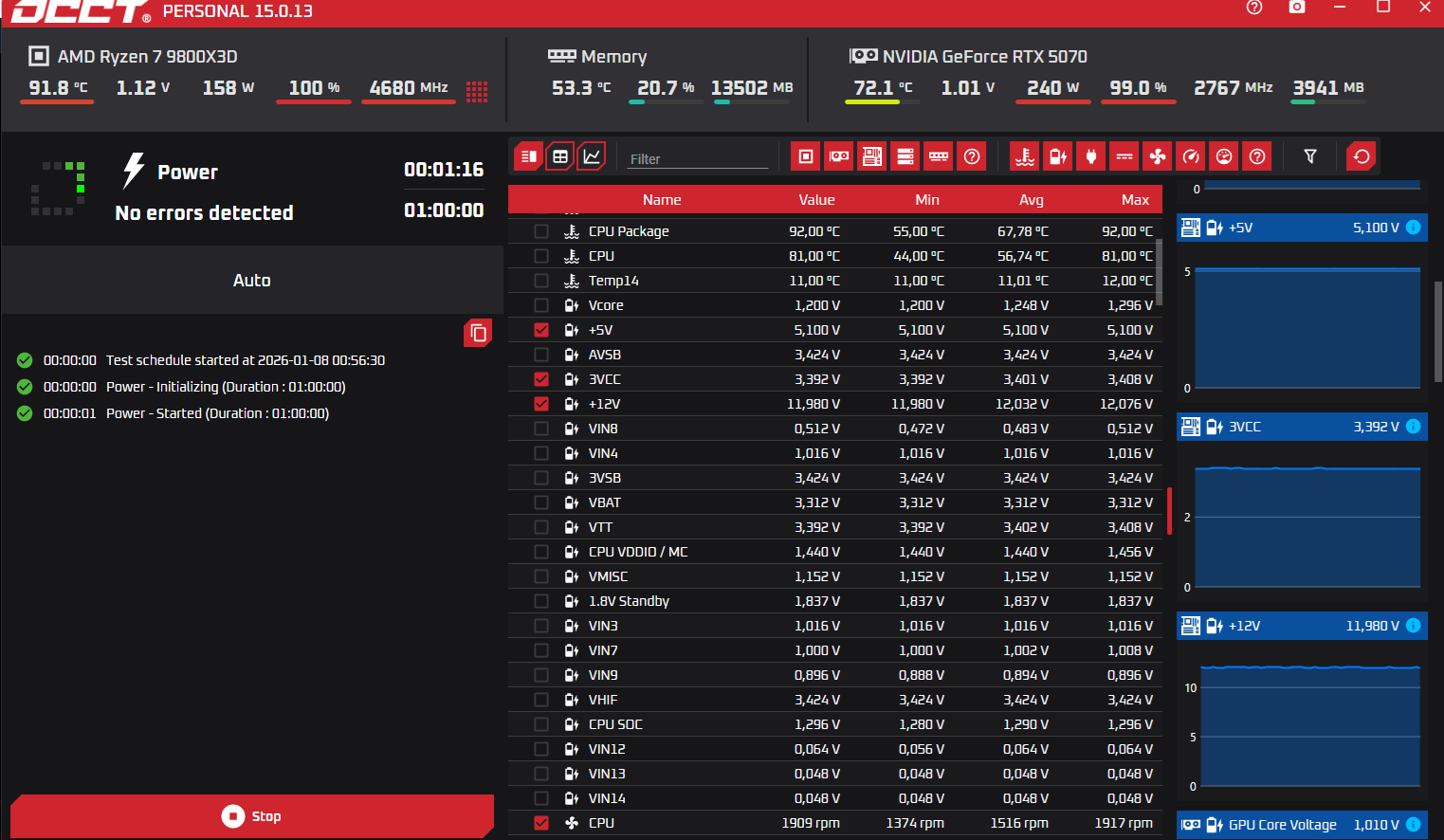The height and width of the screenshot is (840, 1444).
Task: Select log entry 'Power - Started'
Action: pyautogui.click(x=217, y=413)
